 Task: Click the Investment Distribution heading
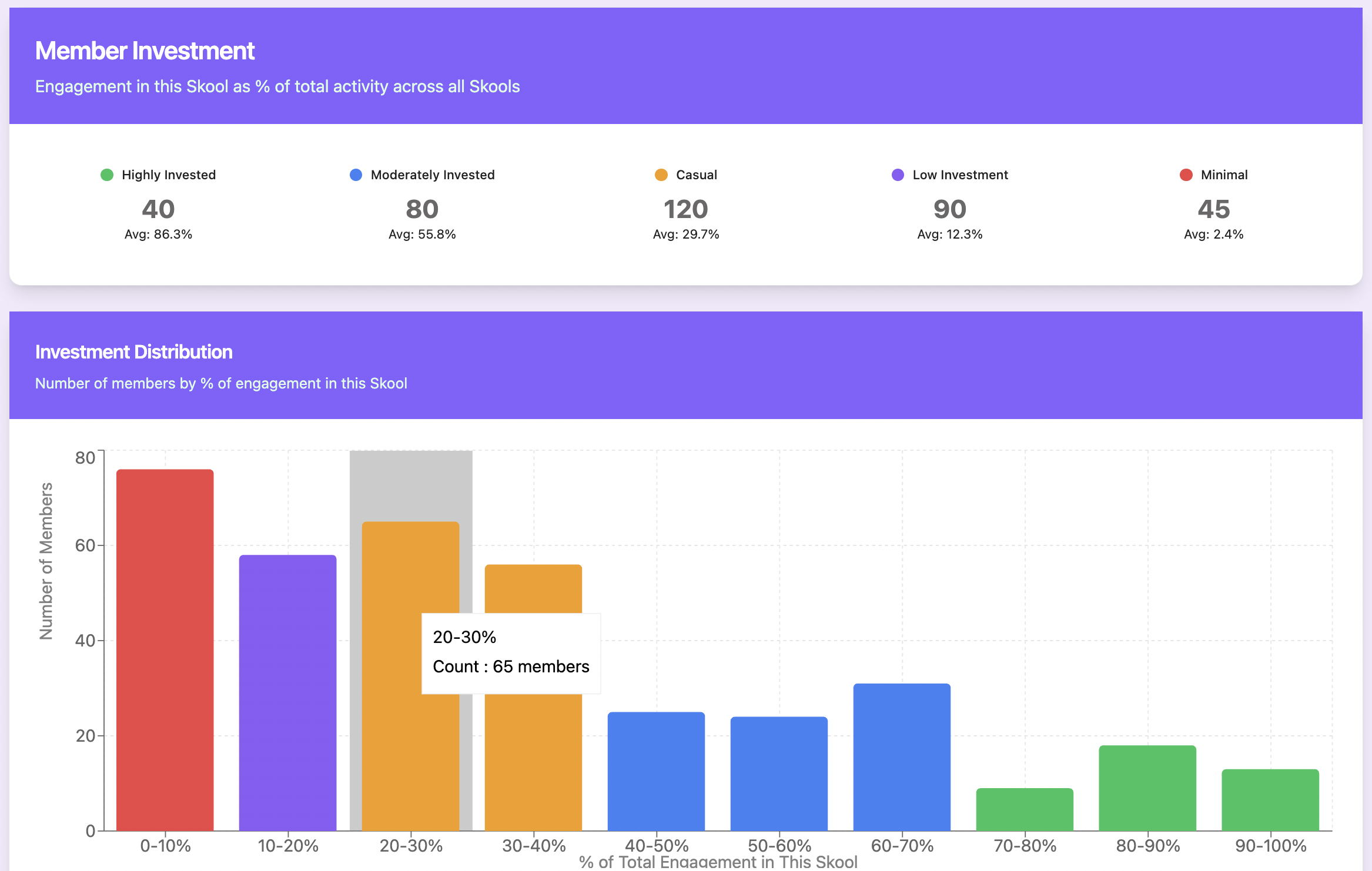(x=134, y=351)
